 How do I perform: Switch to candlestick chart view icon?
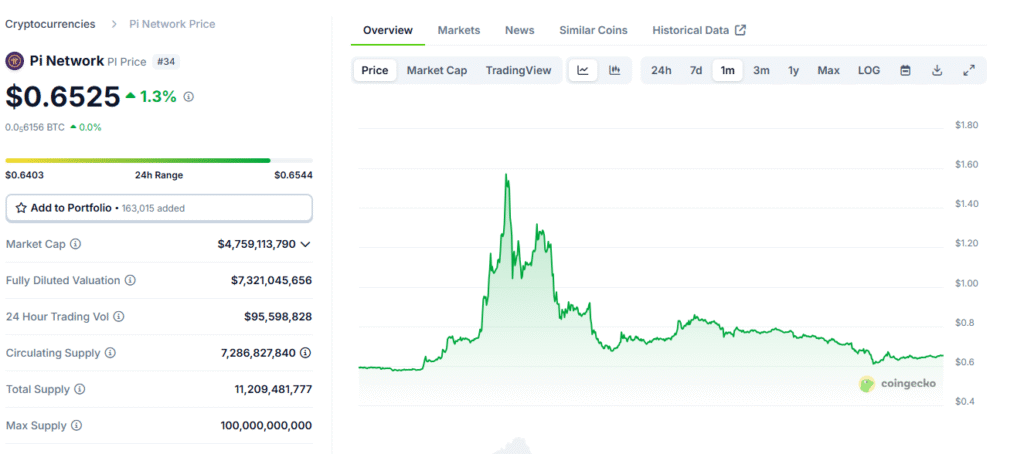(x=615, y=70)
